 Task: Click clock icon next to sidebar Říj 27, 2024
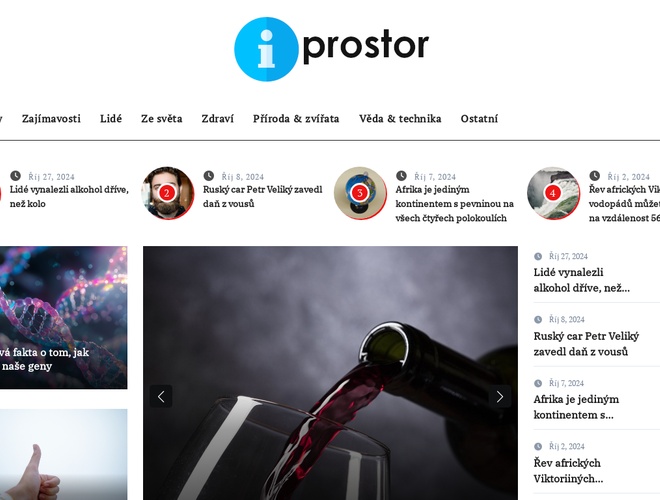[538, 256]
